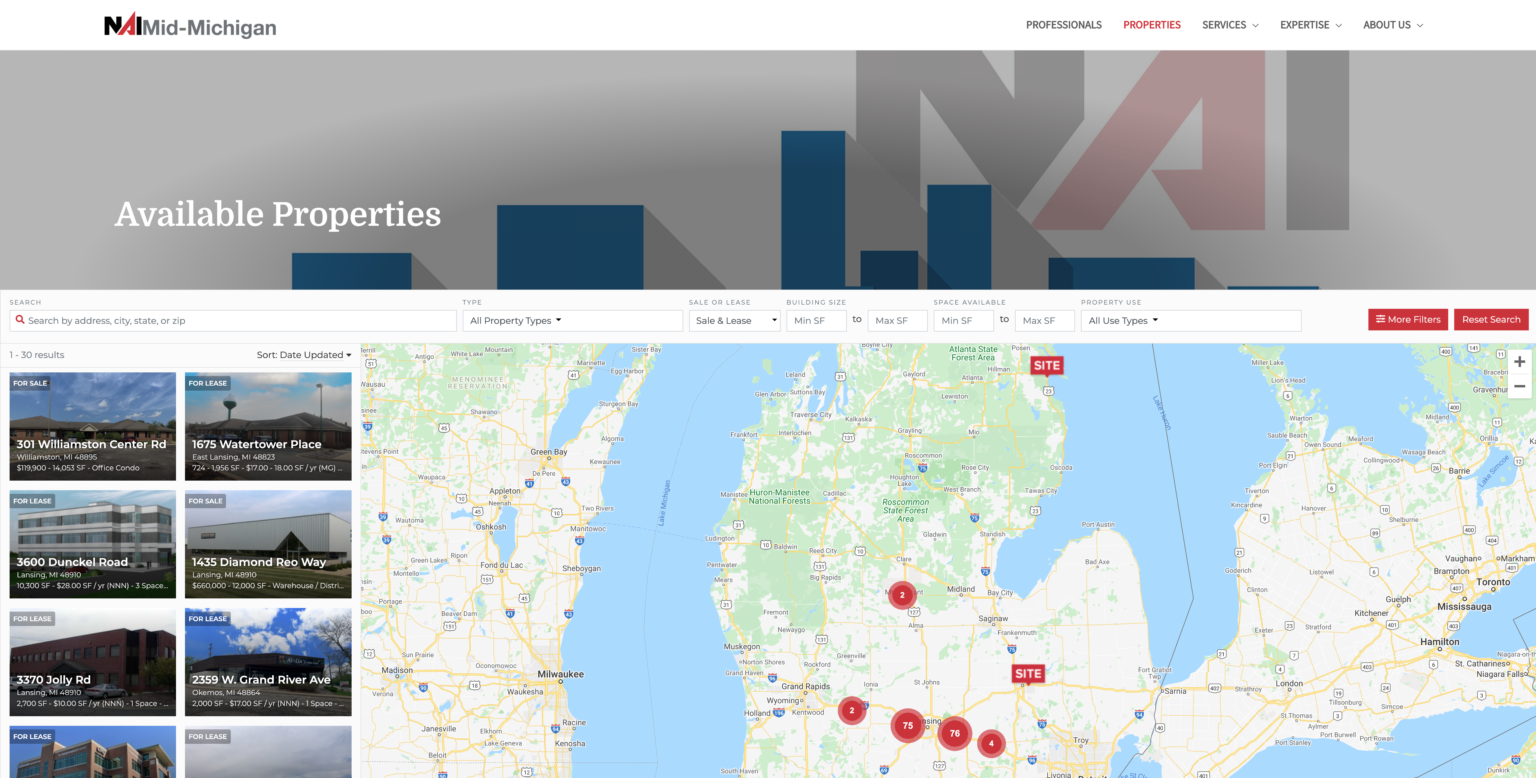
Task: Click the '1 - 30 results' text
Action: [37, 355]
